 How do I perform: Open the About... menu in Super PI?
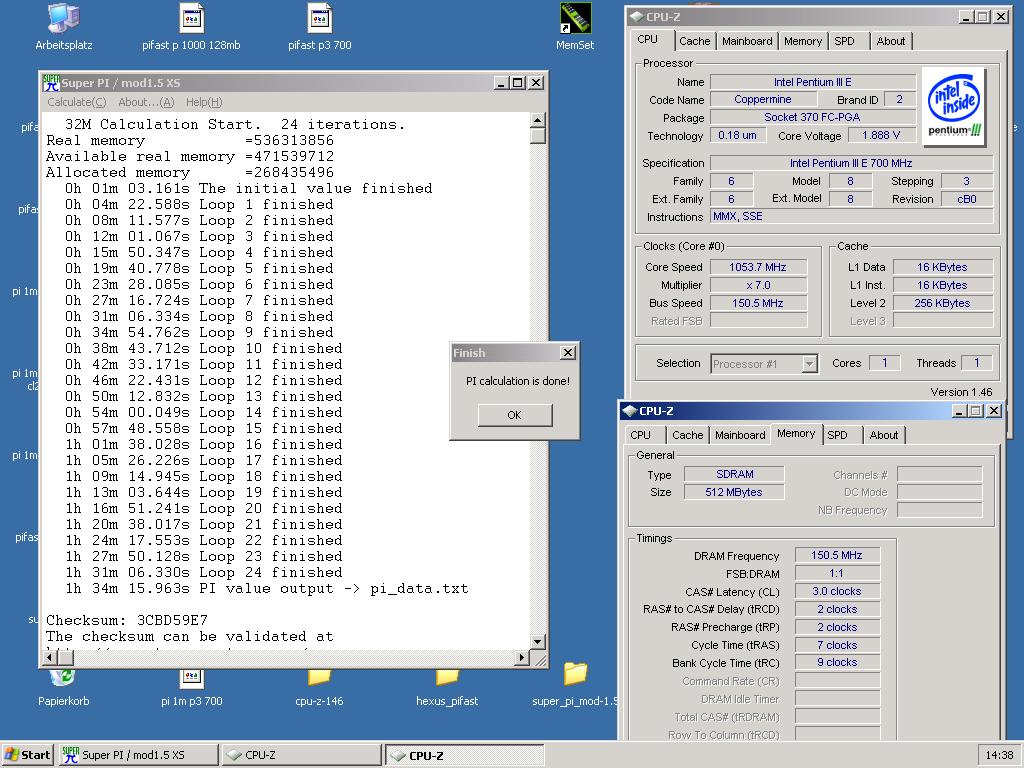[146, 102]
